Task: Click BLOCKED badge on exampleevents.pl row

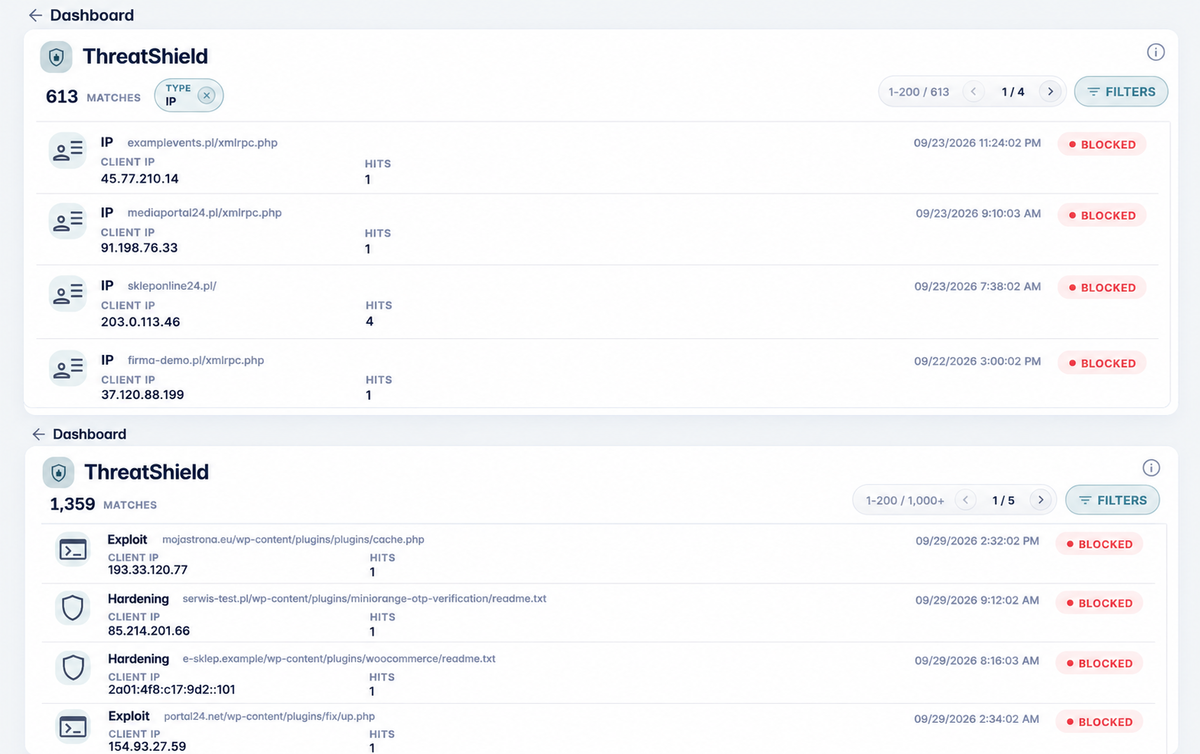Action: pyautogui.click(x=1101, y=144)
